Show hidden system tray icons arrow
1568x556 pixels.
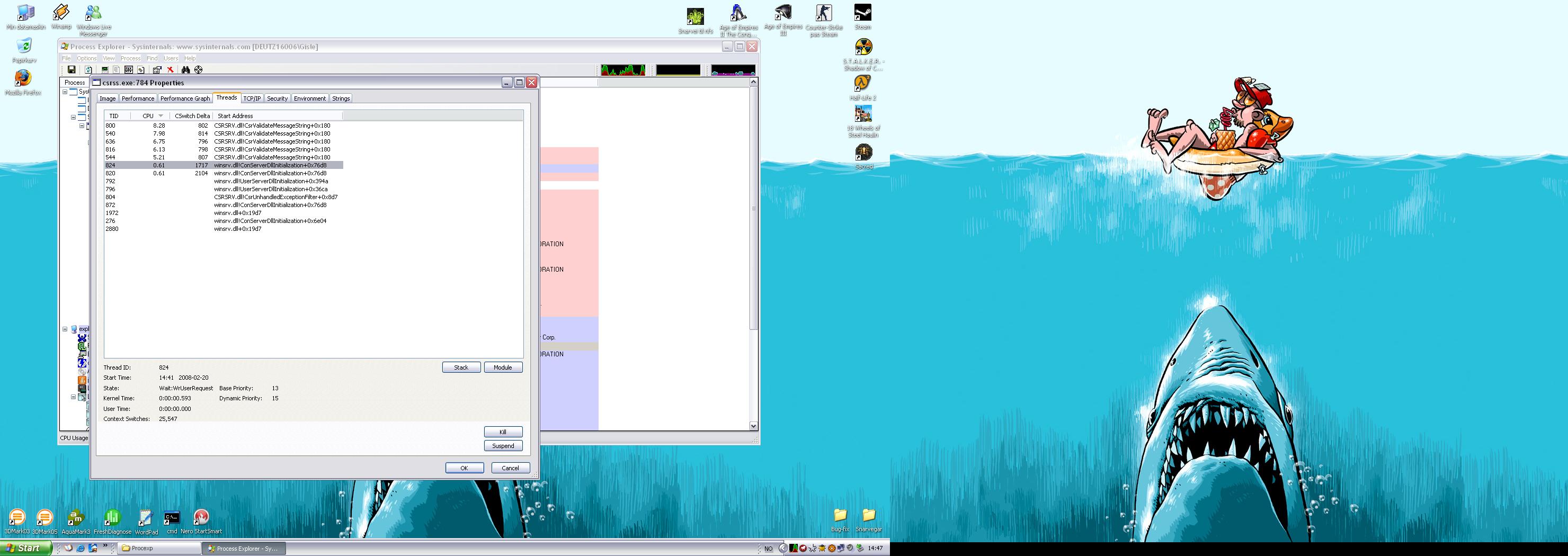[x=783, y=548]
